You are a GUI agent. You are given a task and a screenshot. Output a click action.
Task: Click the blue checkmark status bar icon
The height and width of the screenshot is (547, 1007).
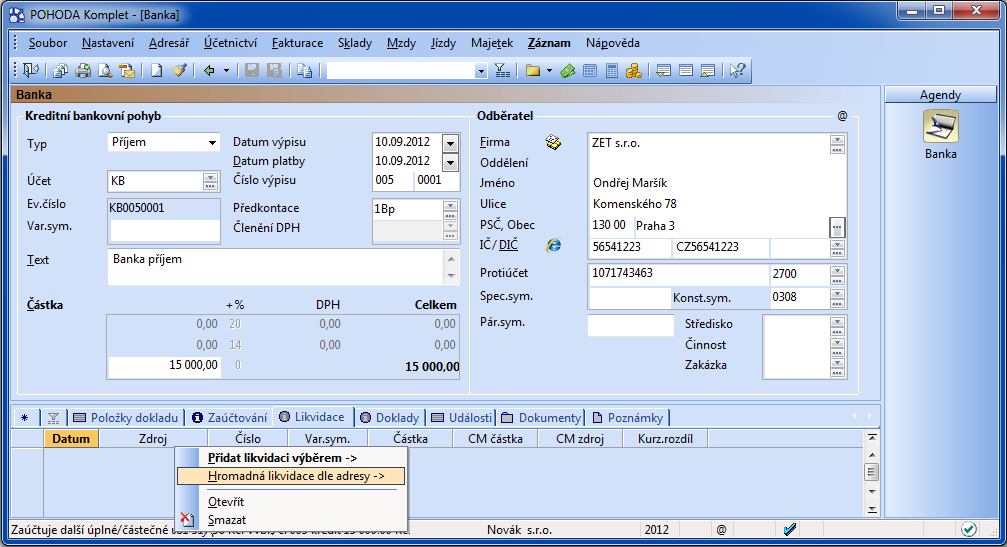790,530
